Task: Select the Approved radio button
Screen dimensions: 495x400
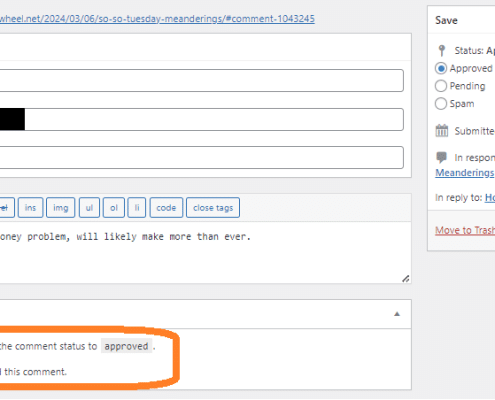Action: (441, 68)
